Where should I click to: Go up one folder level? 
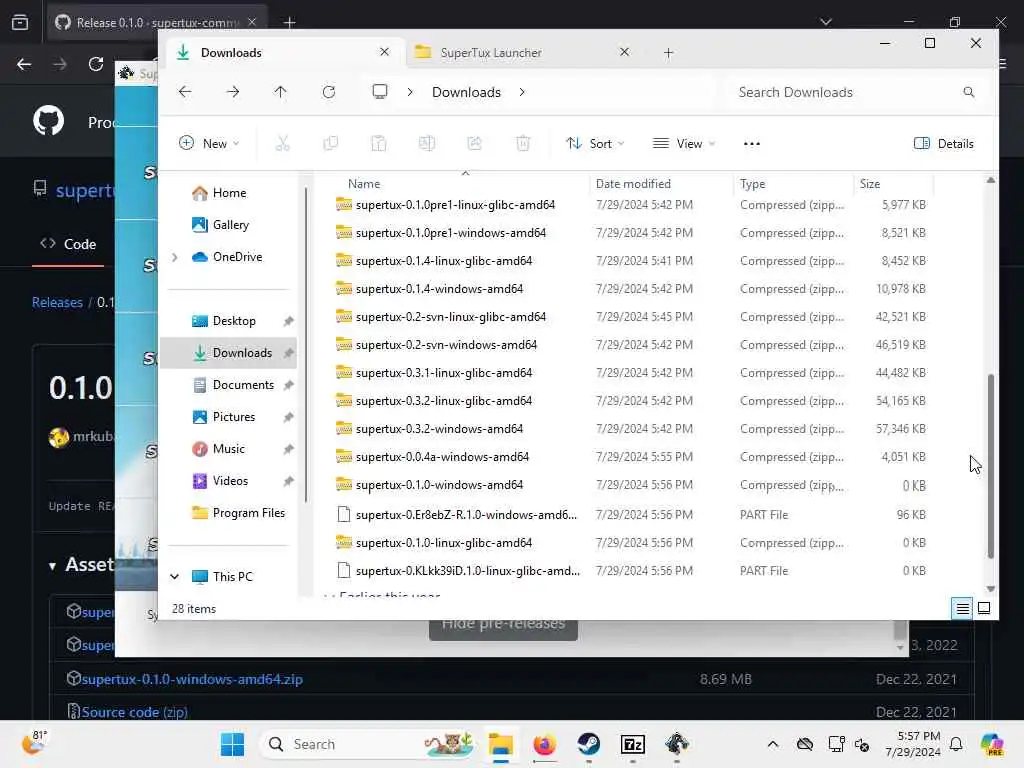(280, 92)
